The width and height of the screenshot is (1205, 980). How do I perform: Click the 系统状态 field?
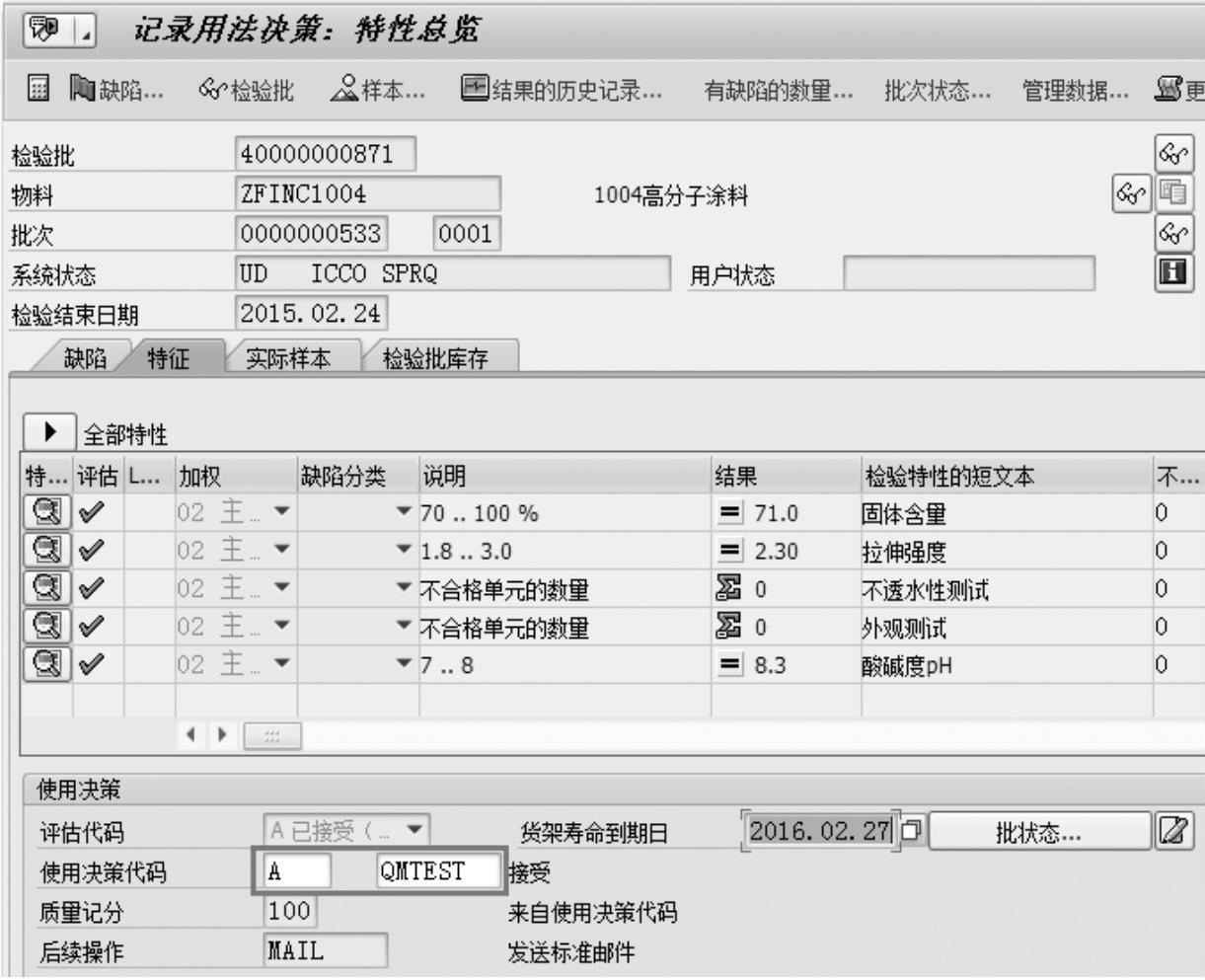point(453,273)
